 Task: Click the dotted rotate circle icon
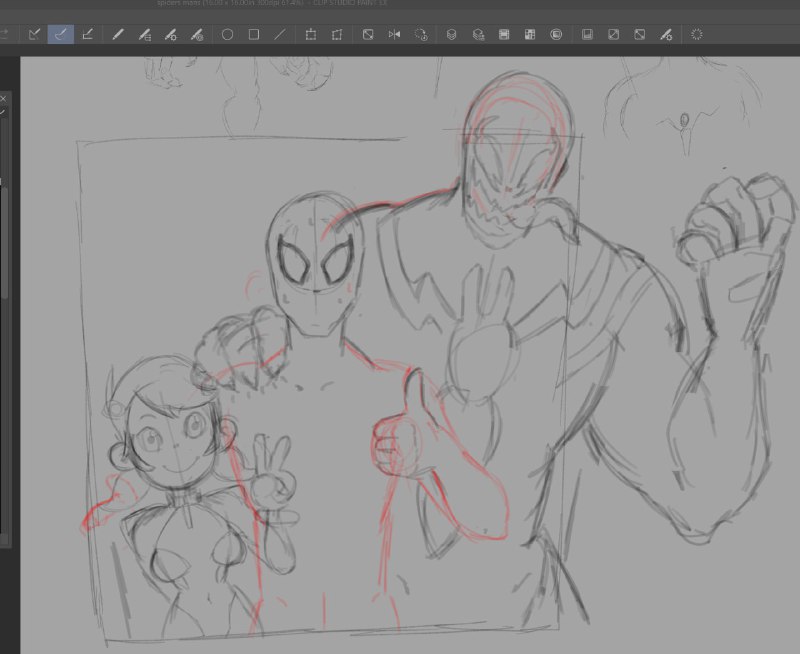[x=421, y=35]
